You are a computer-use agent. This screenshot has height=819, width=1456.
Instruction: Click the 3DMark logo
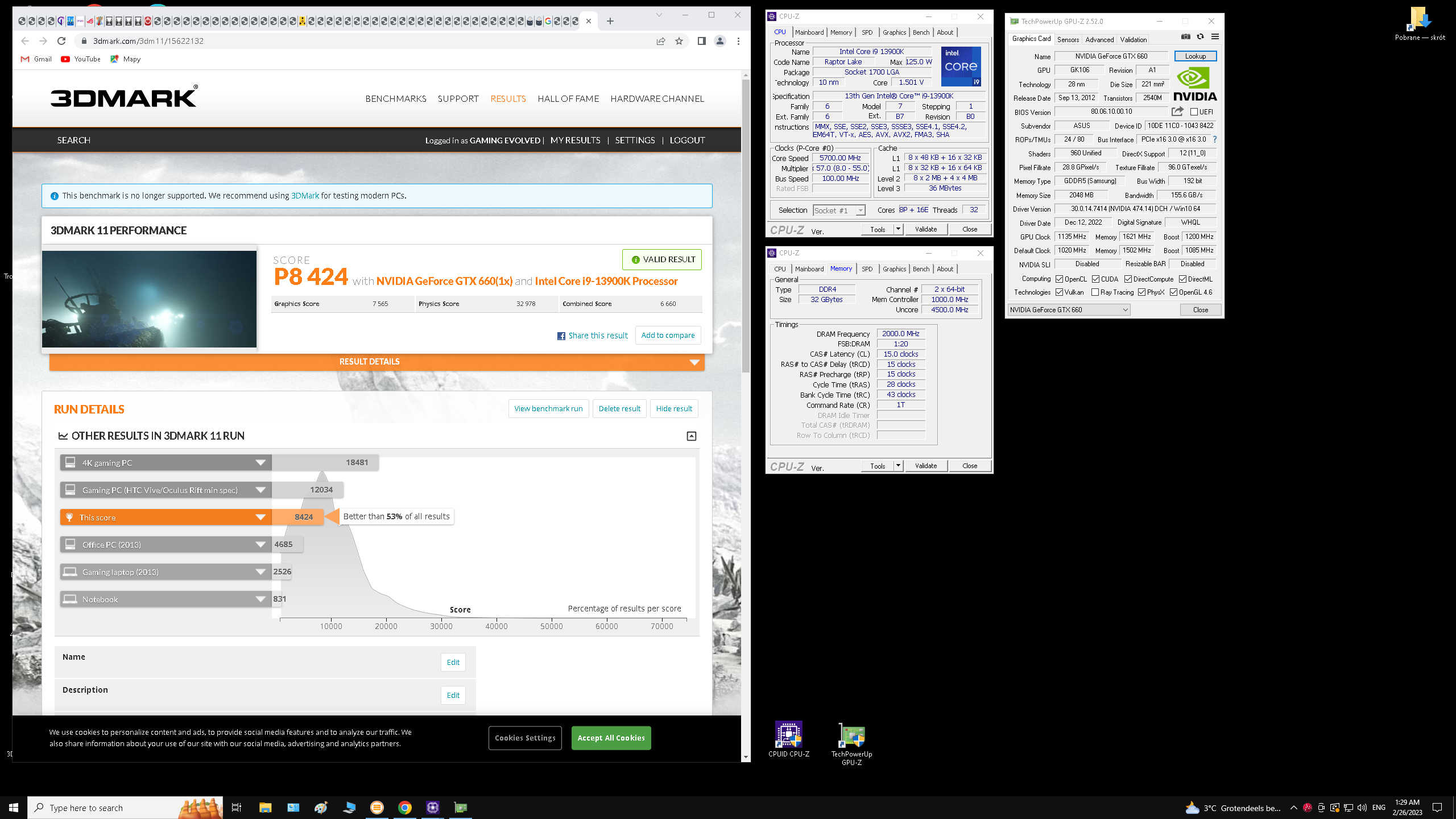tap(124, 97)
